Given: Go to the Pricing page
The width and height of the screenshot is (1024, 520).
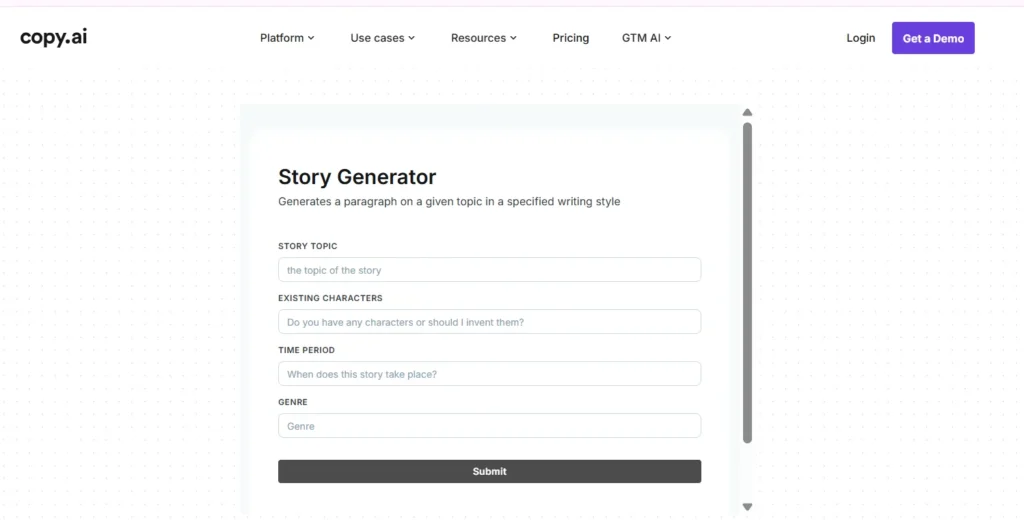Looking at the screenshot, I should 571,38.
